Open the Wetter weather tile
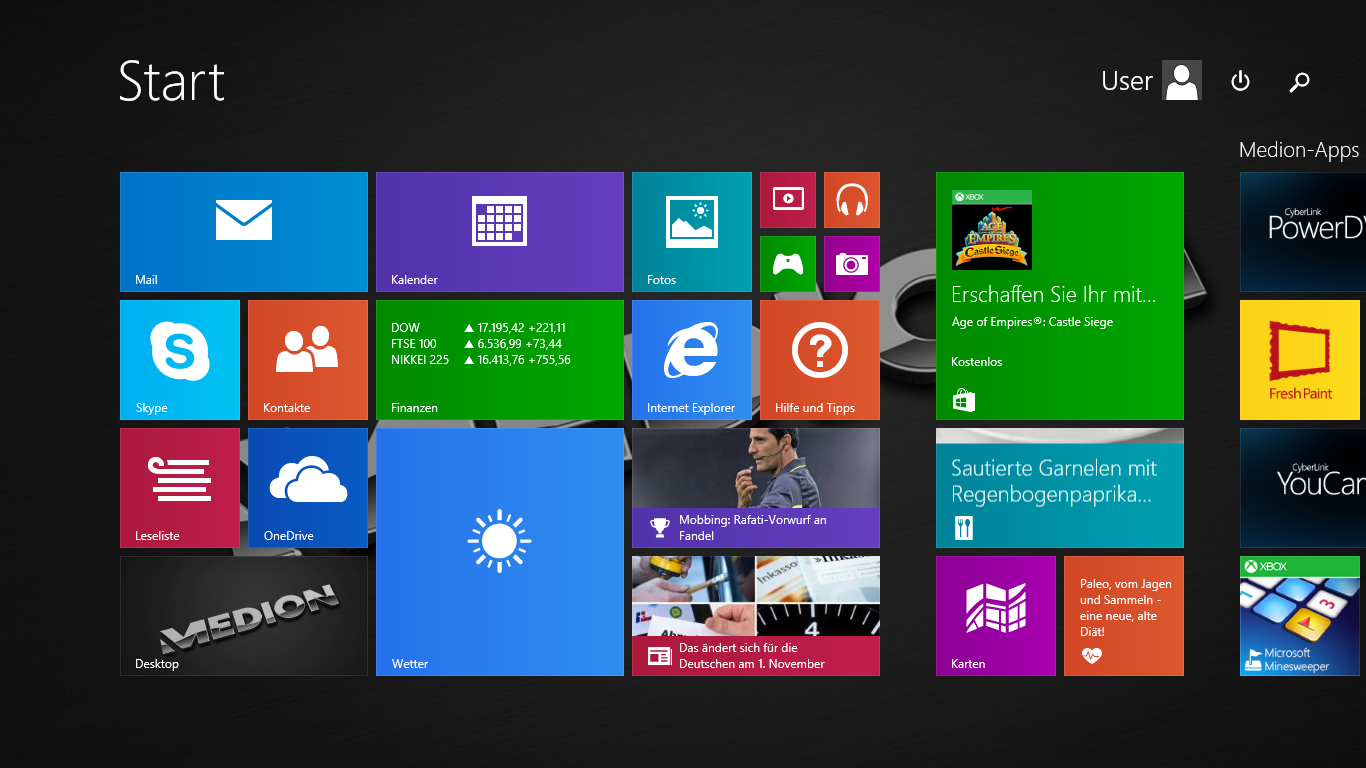The width and height of the screenshot is (1366, 768). pyautogui.click(x=500, y=552)
